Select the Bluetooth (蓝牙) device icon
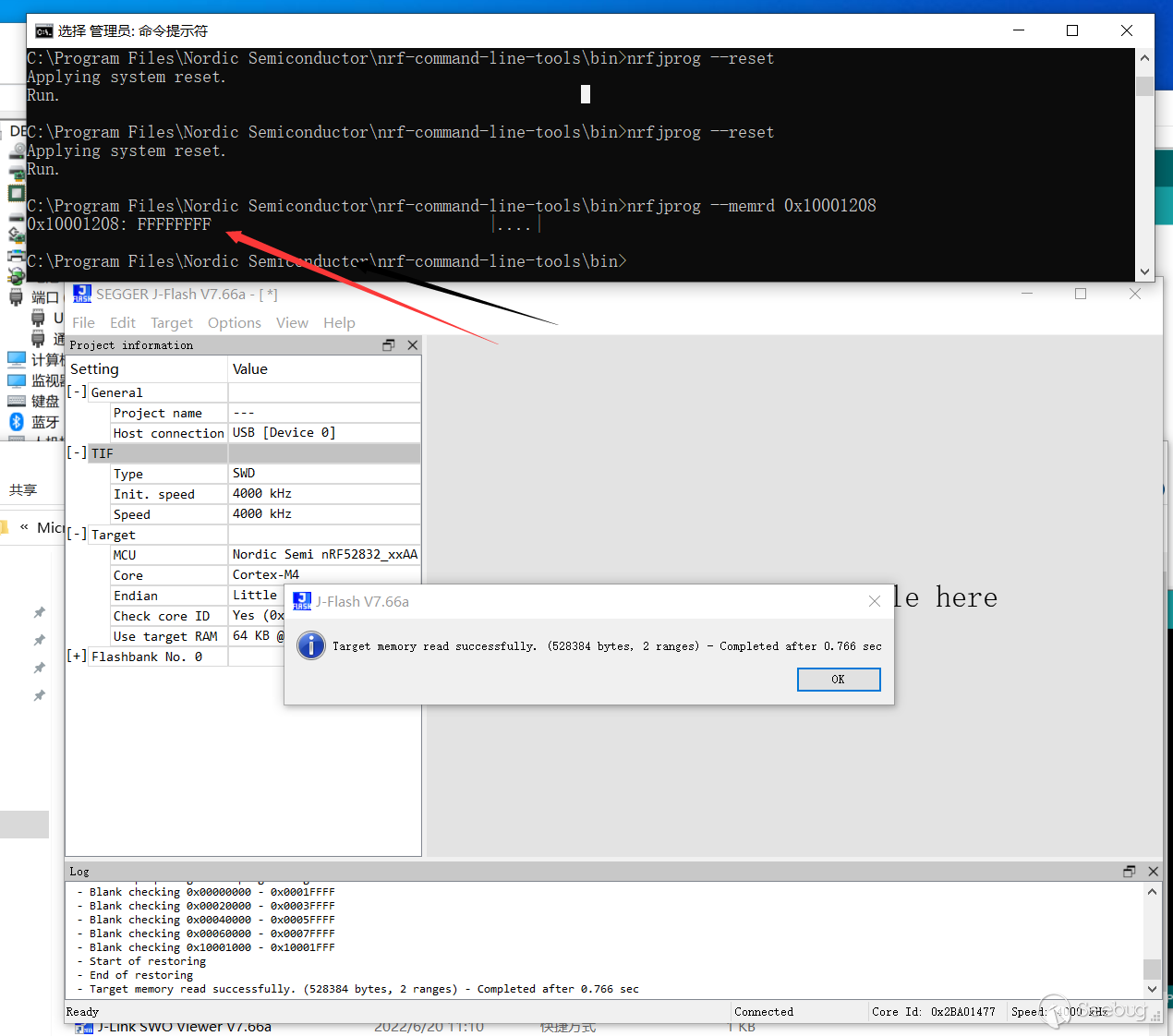The height and width of the screenshot is (1036, 1173). (17, 421)
